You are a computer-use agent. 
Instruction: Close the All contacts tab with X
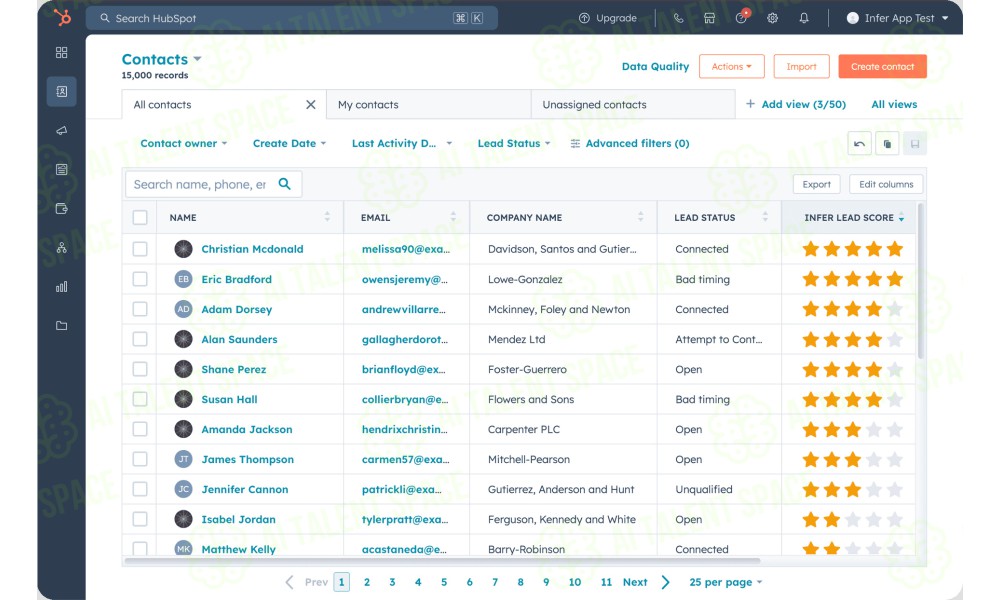click(311, 105)
